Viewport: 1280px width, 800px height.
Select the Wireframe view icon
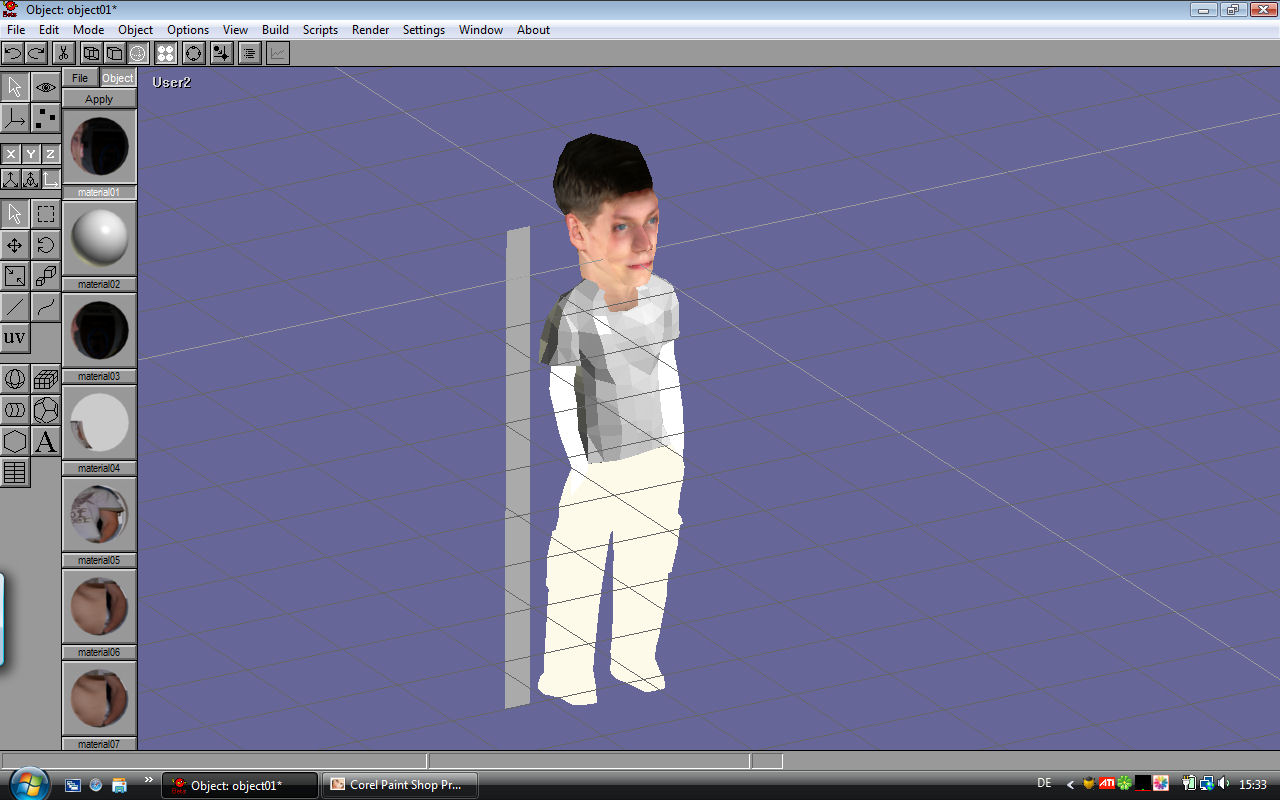[x=91, y=53]
